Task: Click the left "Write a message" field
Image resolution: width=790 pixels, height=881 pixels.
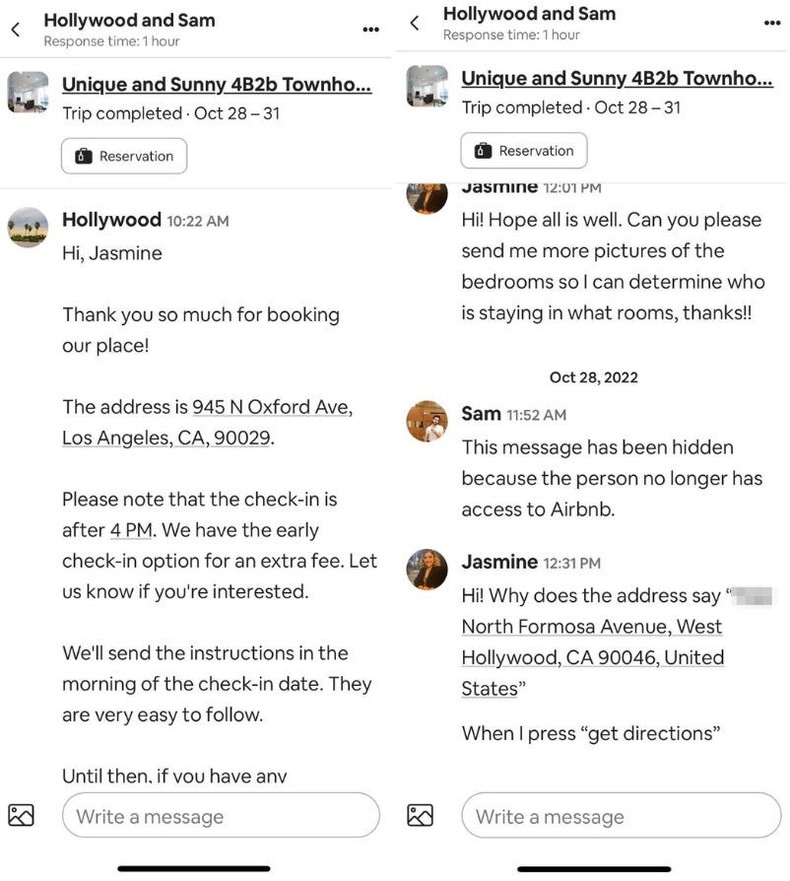Action: click(220, 816)
